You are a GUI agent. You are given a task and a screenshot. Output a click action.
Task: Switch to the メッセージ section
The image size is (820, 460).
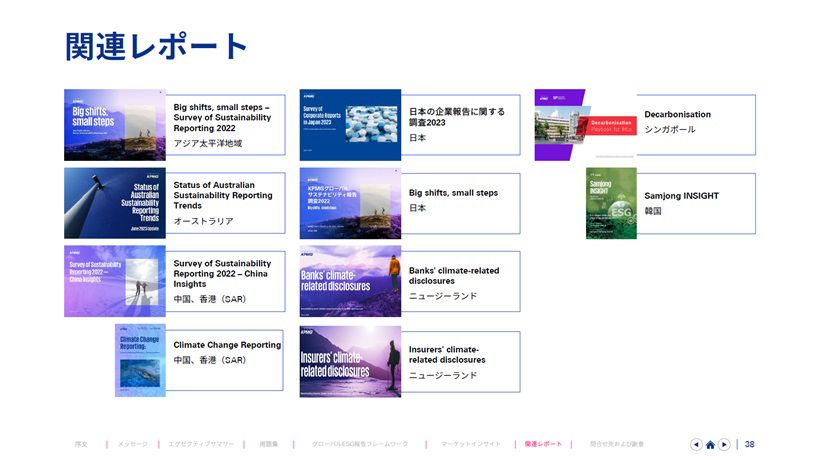[132, 444]
